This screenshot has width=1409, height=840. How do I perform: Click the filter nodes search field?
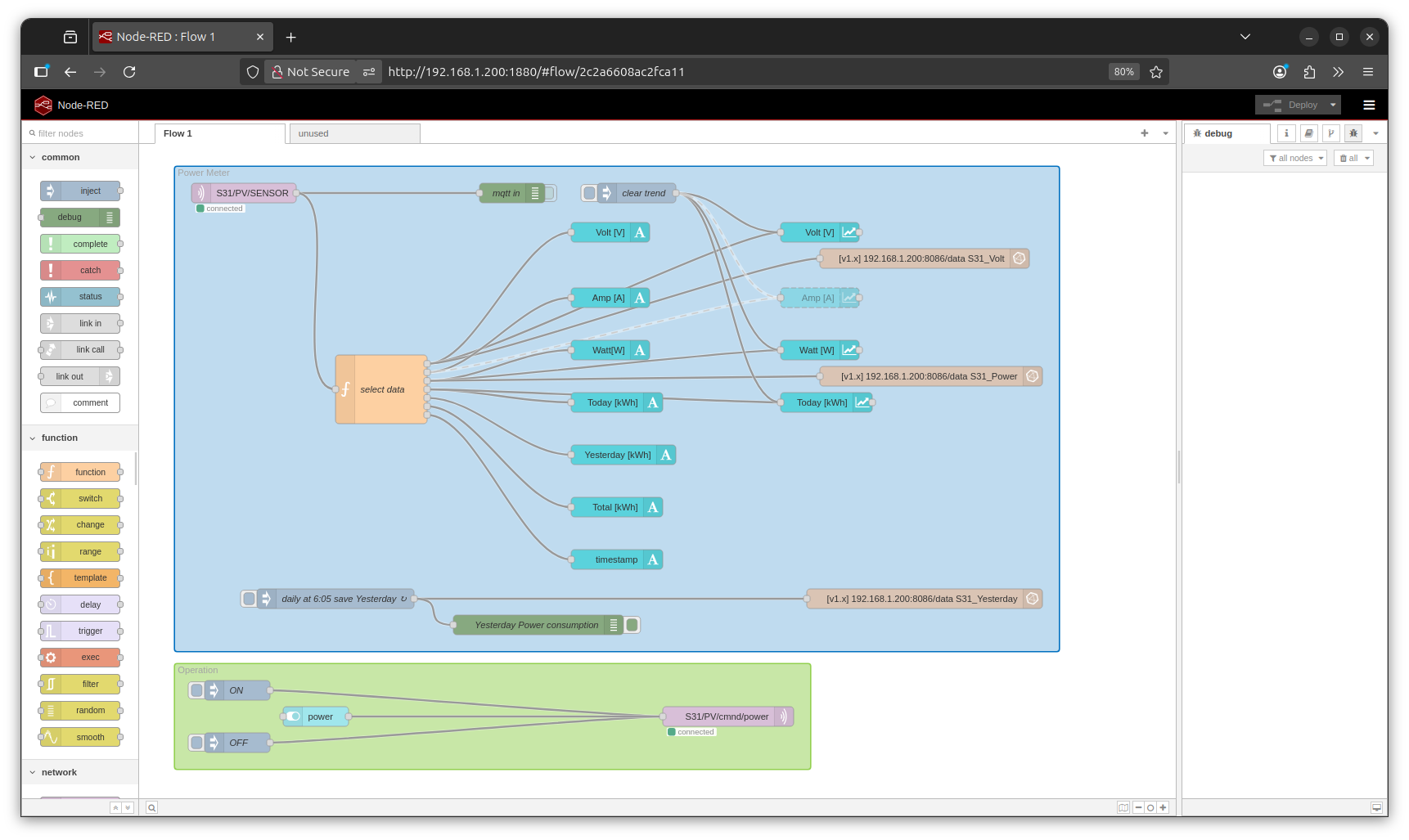click(82, 133)
